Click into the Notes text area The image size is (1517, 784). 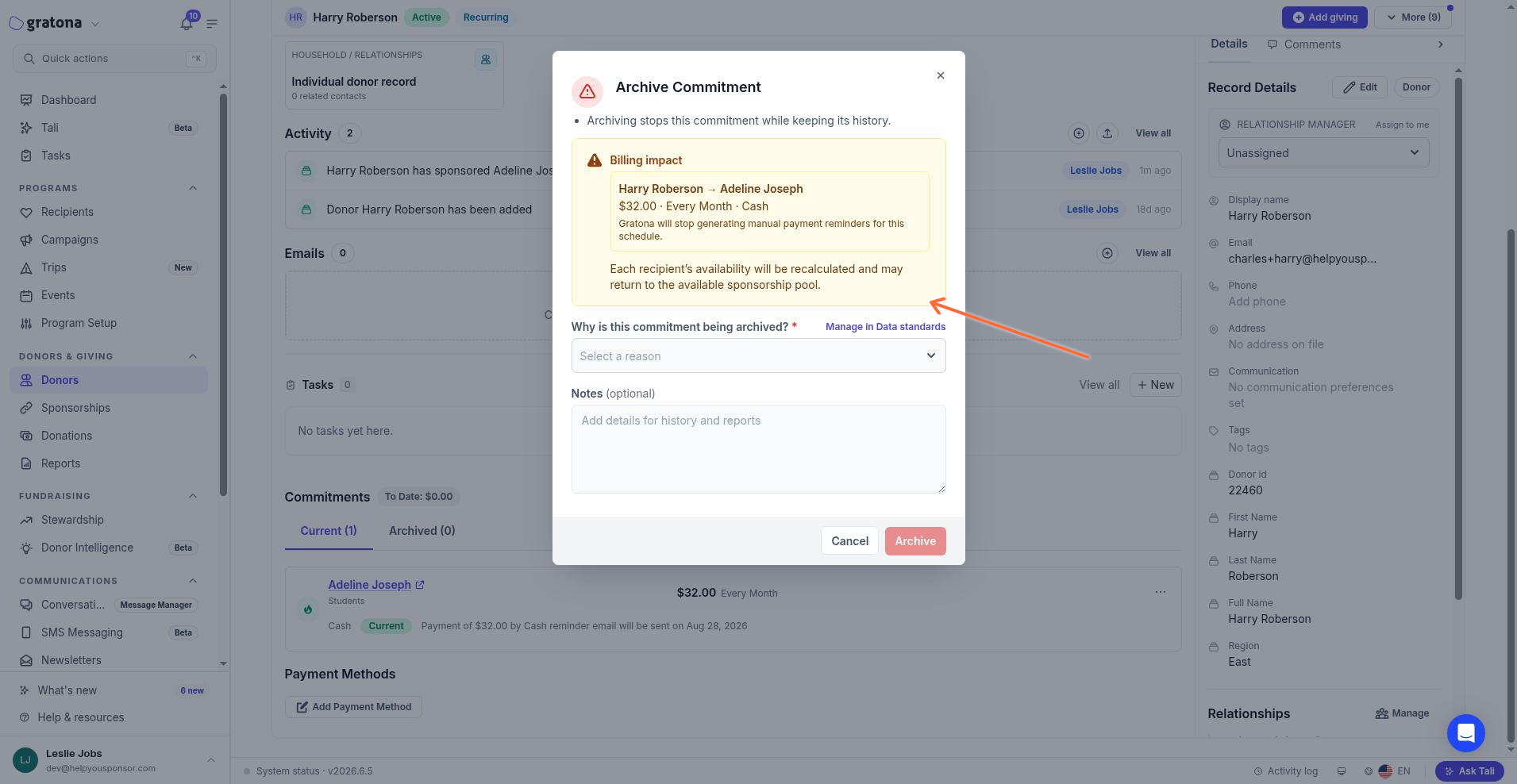point(758,449)
